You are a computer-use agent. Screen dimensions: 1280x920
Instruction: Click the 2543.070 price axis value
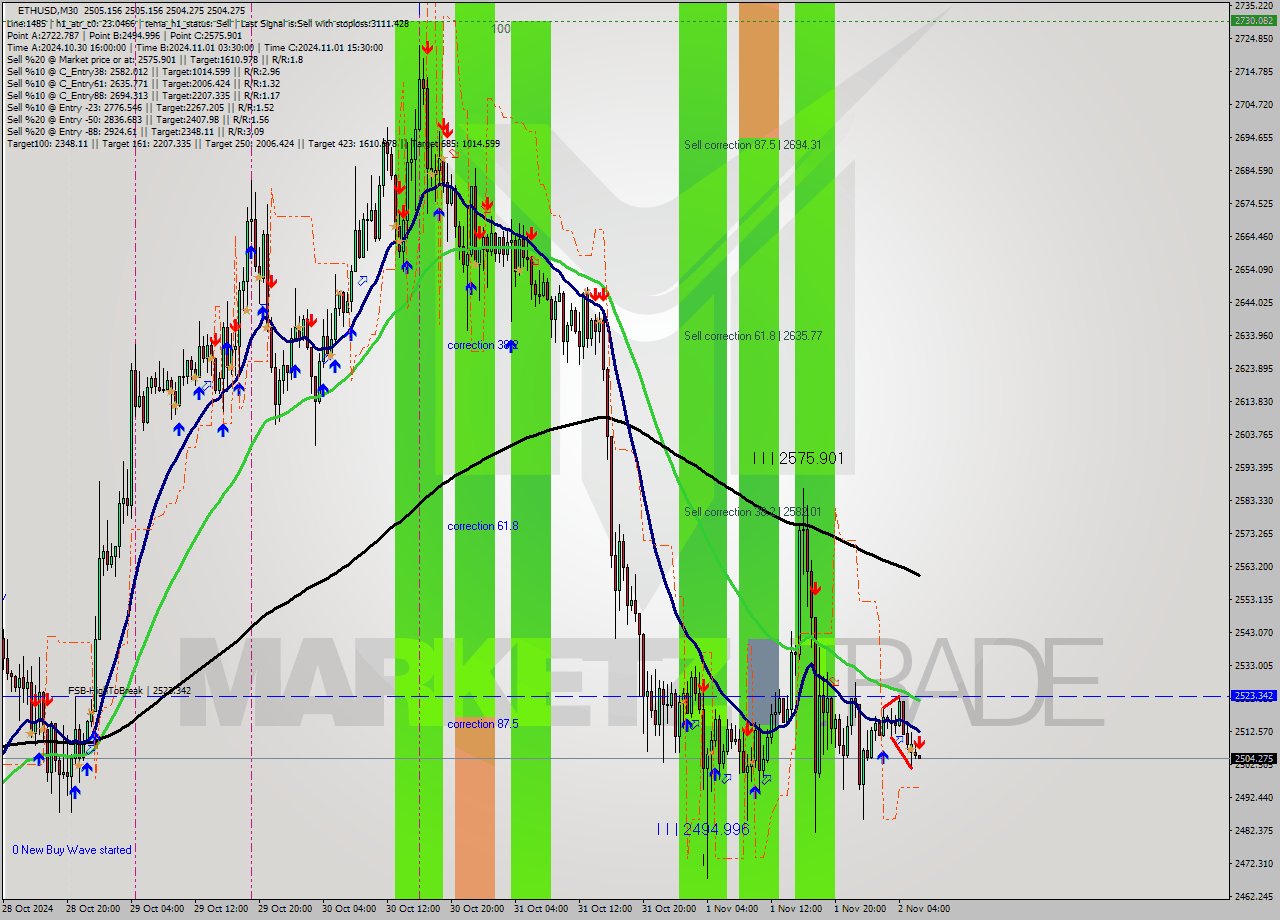click(x=1253, y=633)
